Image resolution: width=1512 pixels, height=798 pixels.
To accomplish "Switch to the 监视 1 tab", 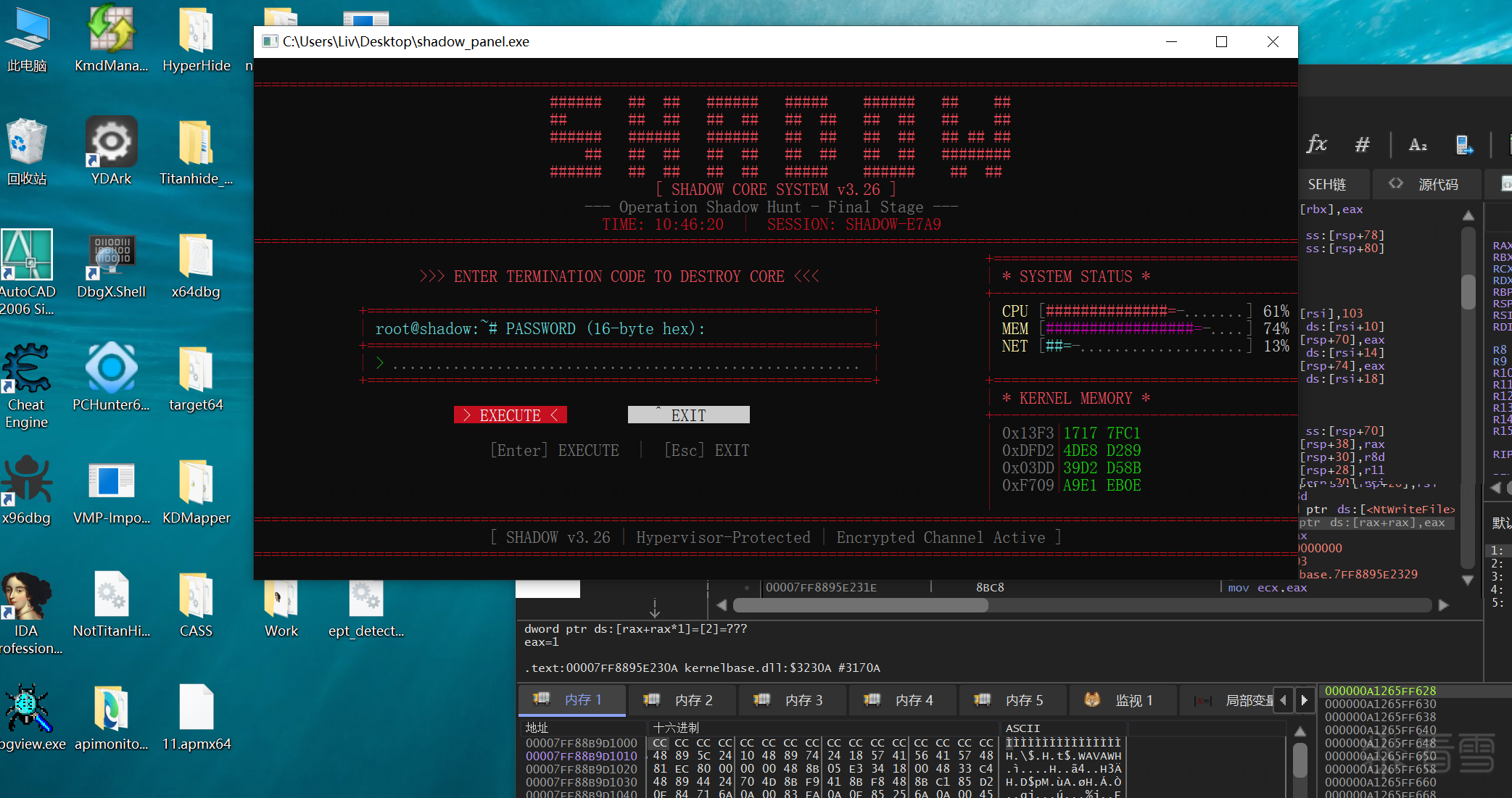I will [1121, 700].
